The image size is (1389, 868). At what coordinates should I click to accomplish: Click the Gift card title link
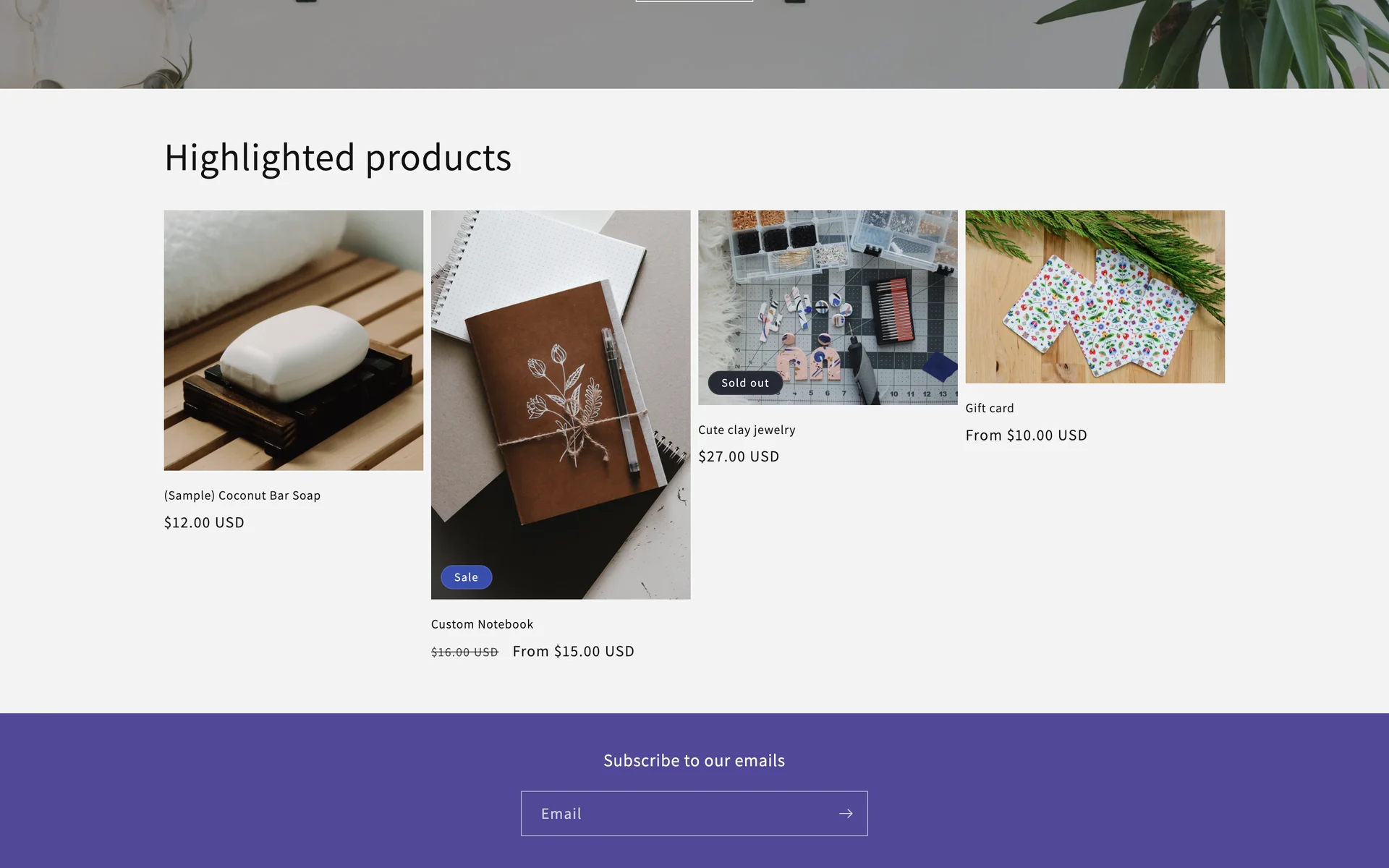click(x=990, y=408)
